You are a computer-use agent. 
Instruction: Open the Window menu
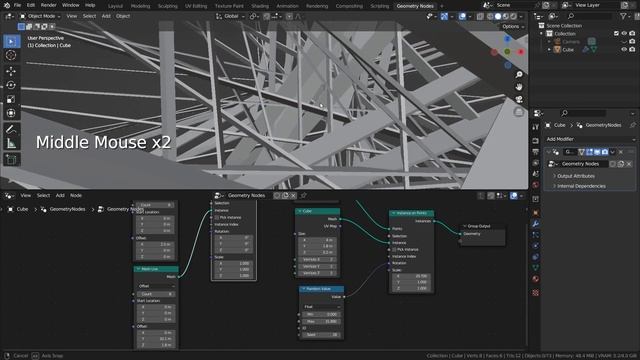tap(70, 5)
